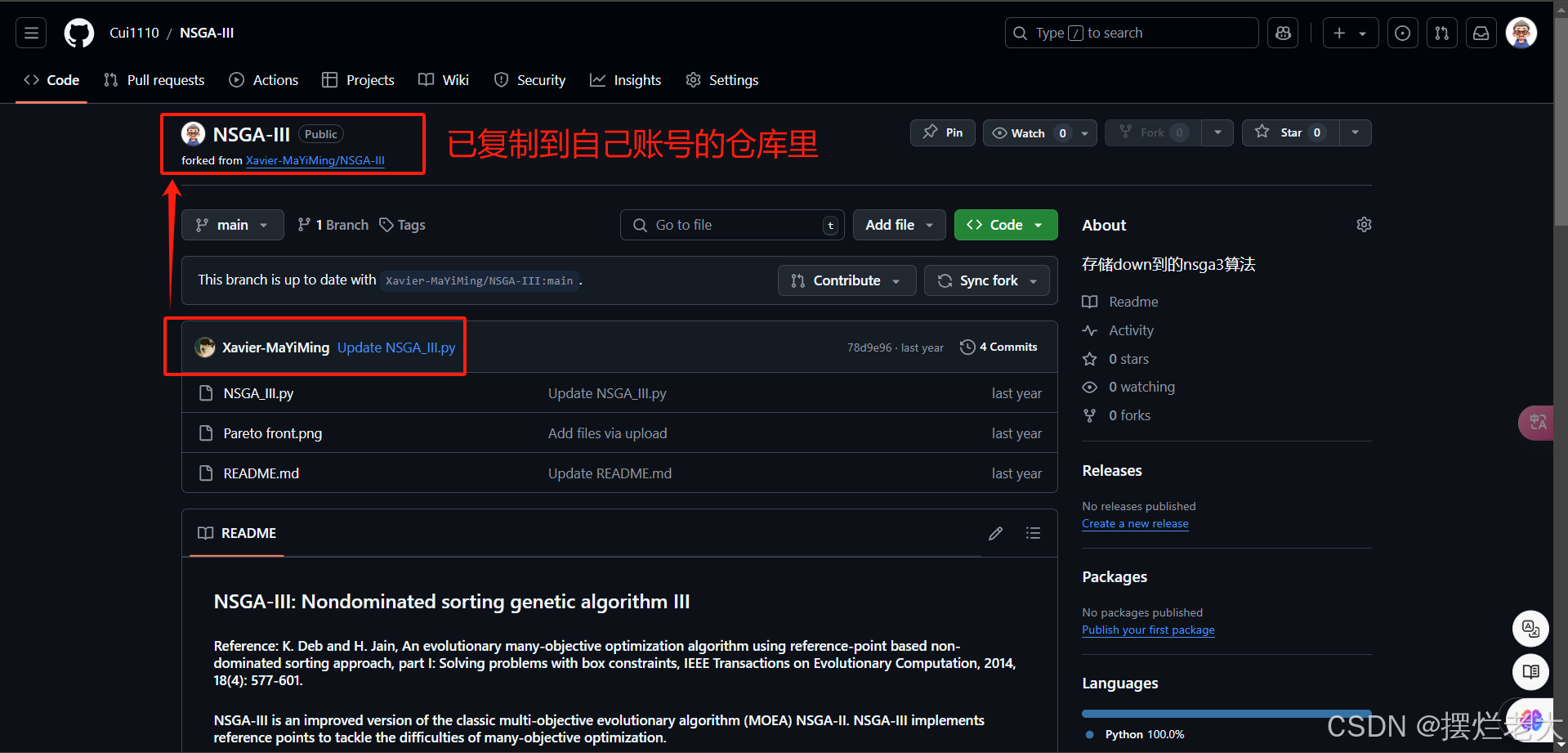Screen dimensions: 1568x753
Task: Click Publish your first package link
Action: coord(1148,630)
